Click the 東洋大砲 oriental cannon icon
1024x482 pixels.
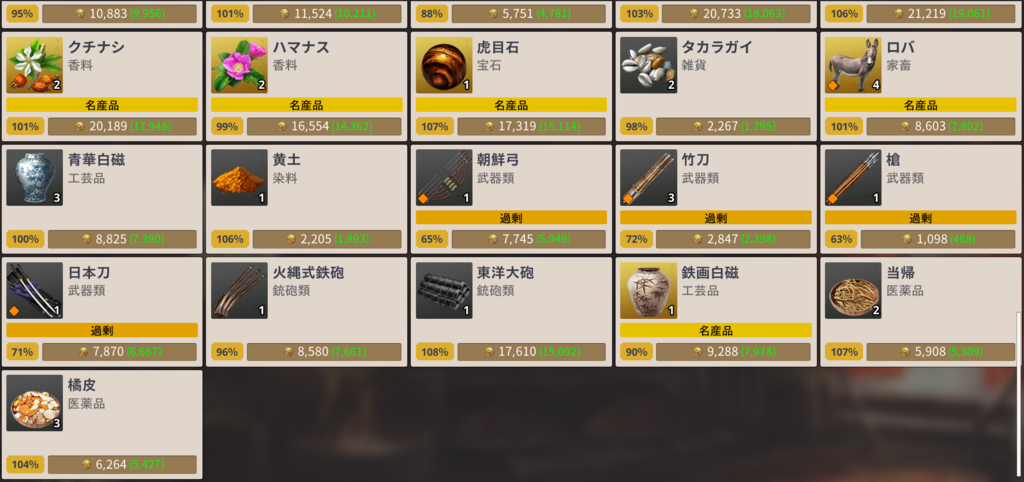444,291
